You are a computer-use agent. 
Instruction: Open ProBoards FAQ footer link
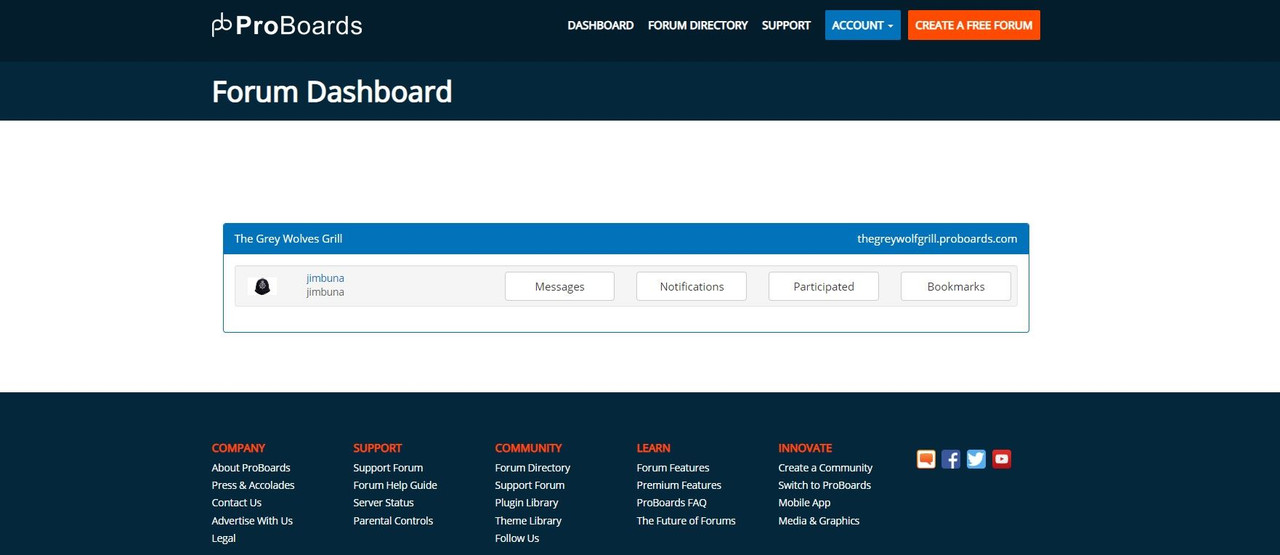coord(672,503)
